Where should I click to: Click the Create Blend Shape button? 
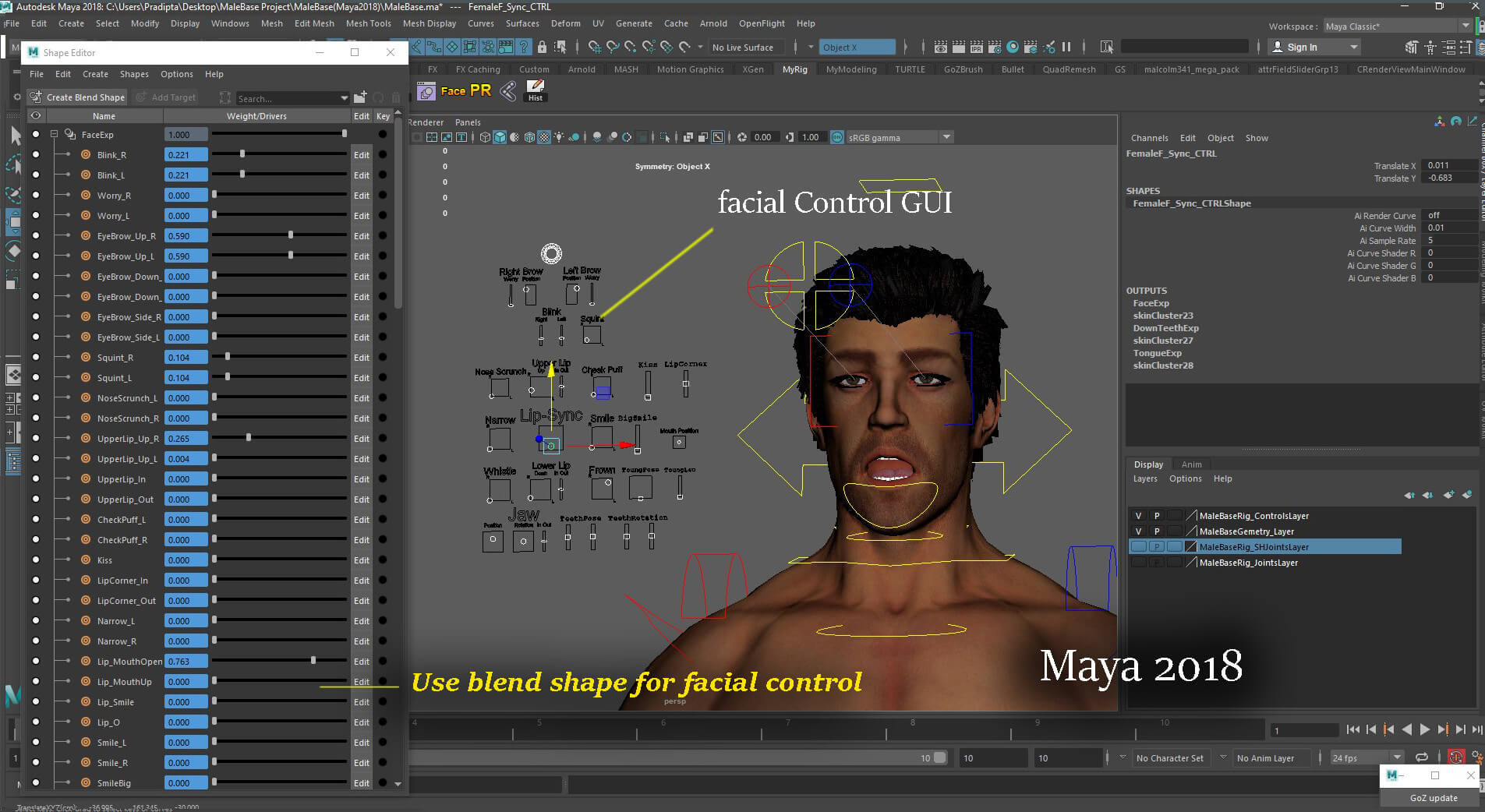(77, 97)
